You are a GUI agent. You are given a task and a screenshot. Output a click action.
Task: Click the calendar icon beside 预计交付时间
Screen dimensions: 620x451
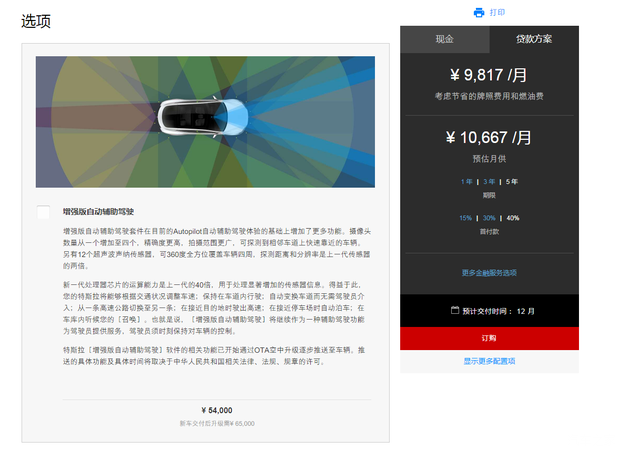[x=455, y=310]
